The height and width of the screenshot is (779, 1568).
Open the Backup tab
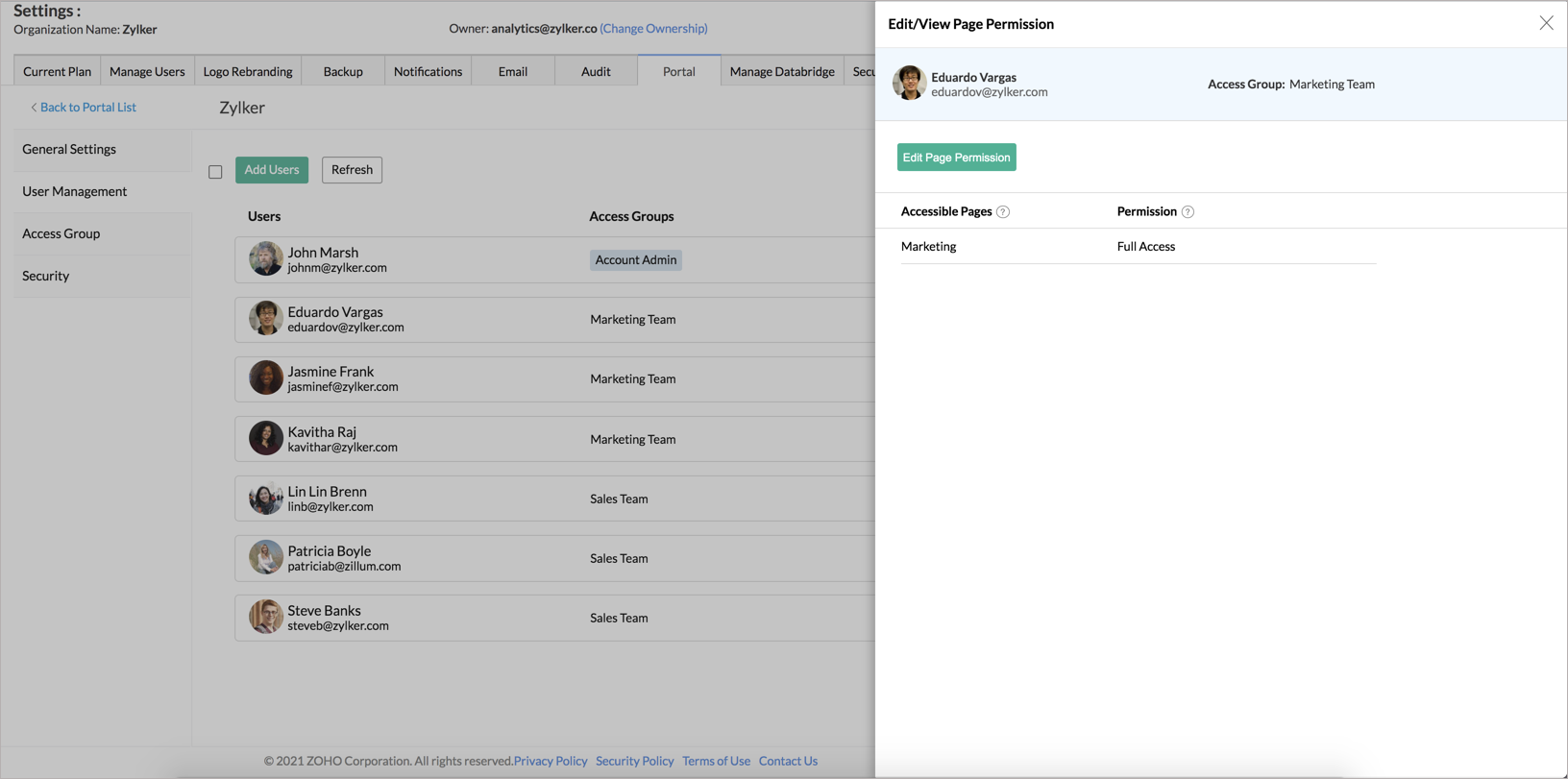(x=343, y=71)
